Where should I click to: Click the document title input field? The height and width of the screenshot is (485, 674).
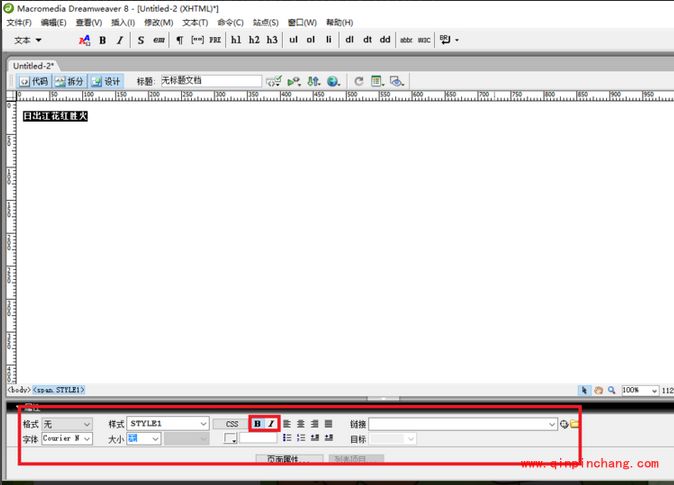point(210,81)
